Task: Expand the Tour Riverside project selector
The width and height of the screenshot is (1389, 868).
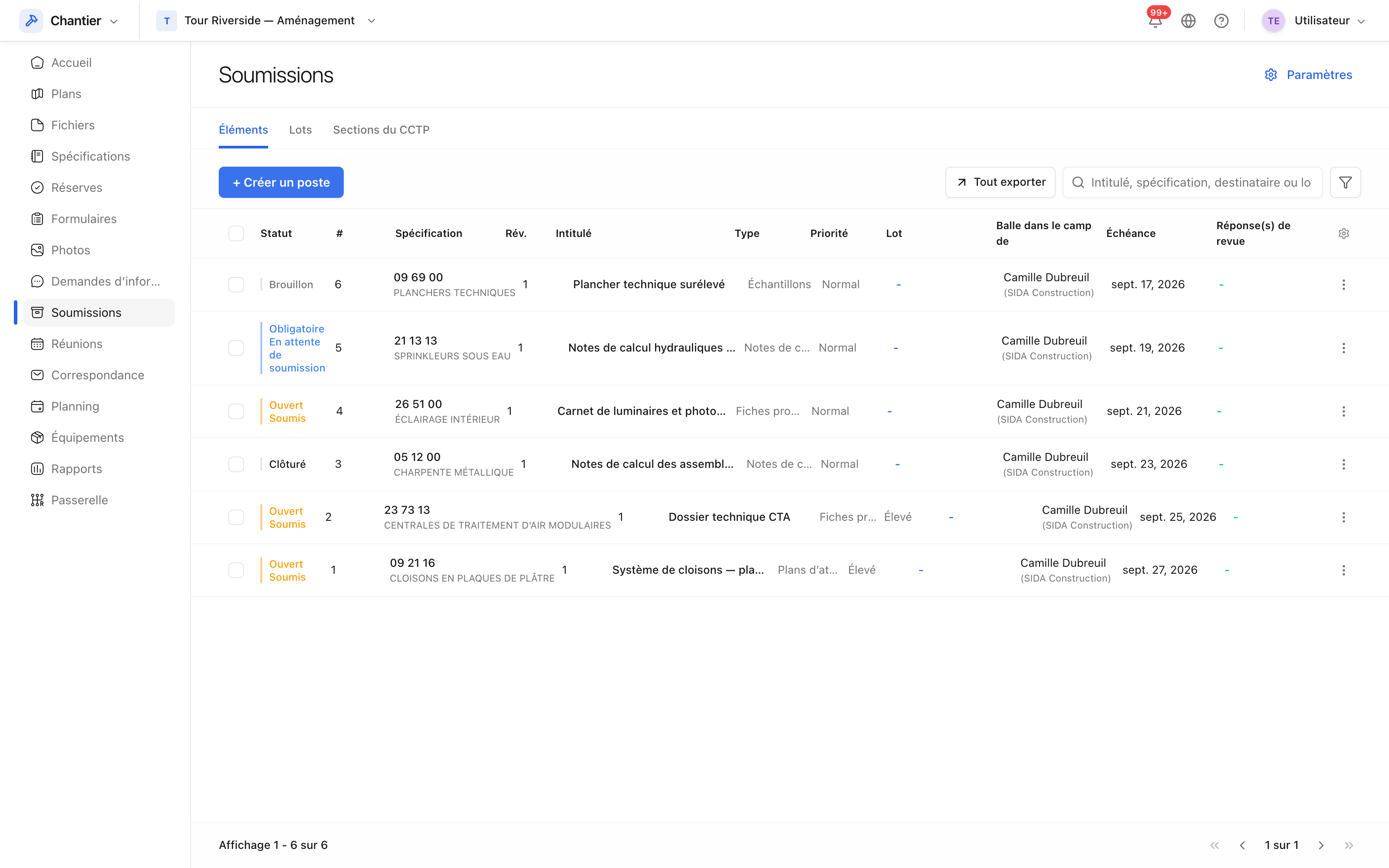Action: [267, 21]
